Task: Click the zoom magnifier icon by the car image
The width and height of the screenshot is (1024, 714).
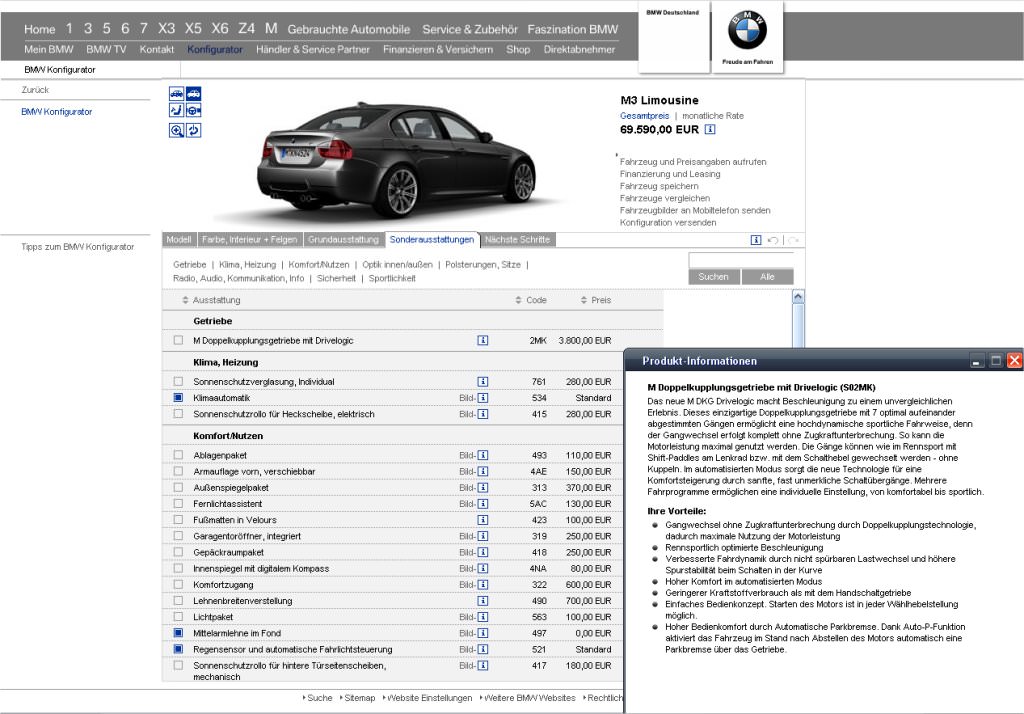Action: (176, 130)
